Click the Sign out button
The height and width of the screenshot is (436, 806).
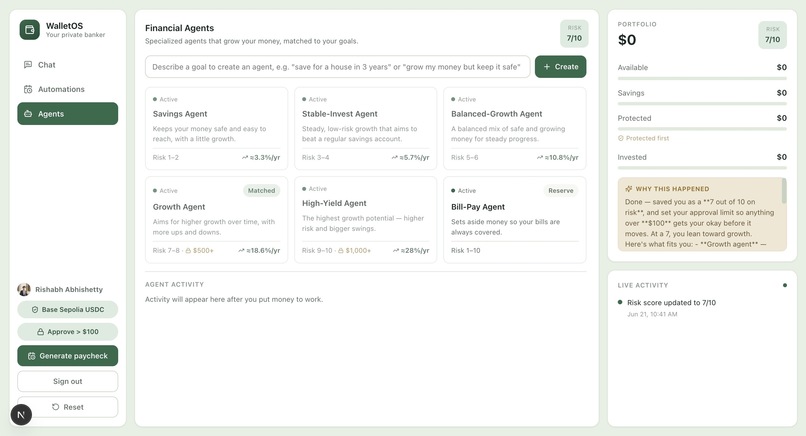point(67,382)
